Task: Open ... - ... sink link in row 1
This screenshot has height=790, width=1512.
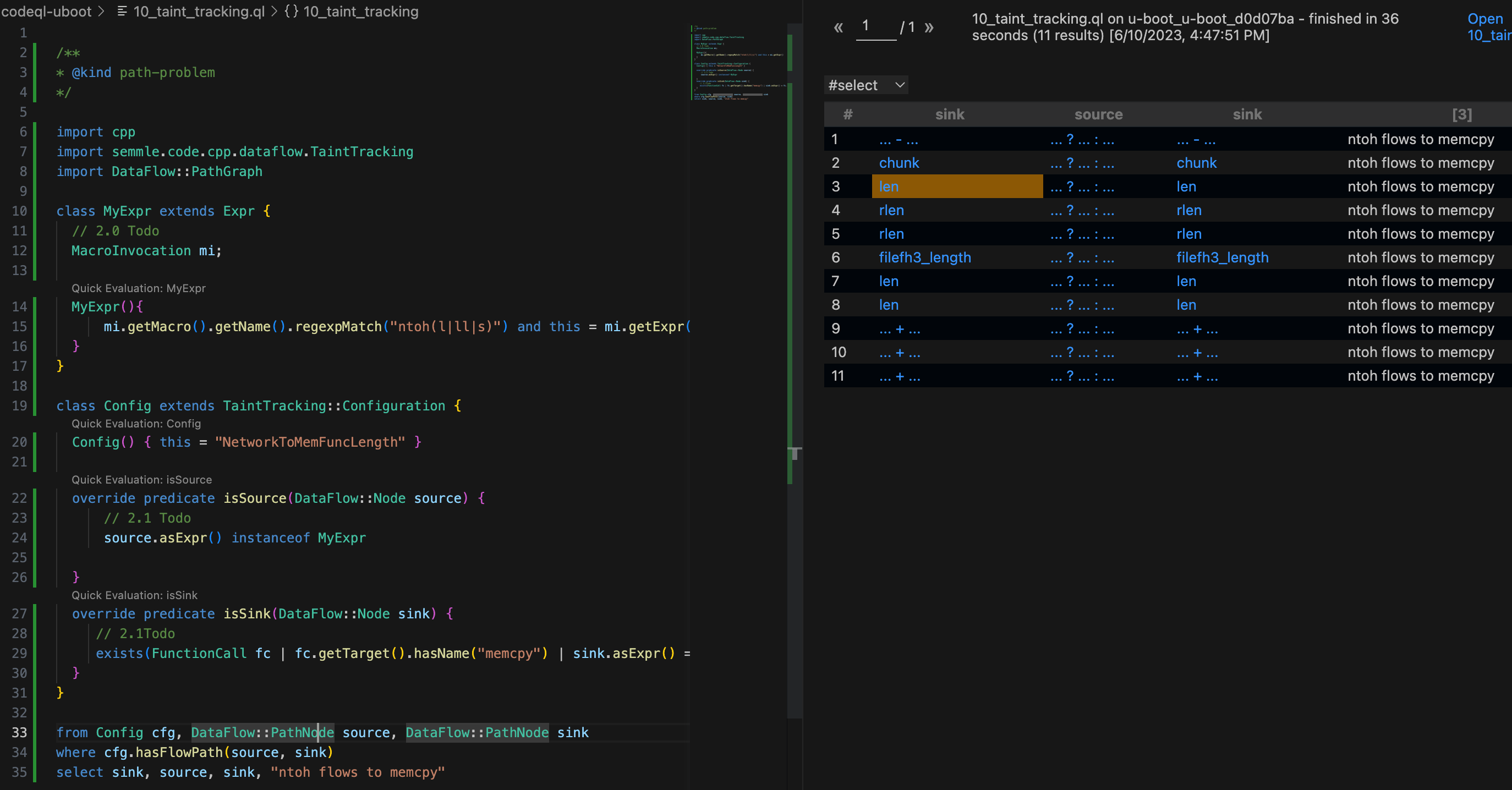Action: (x=898, y=140)
